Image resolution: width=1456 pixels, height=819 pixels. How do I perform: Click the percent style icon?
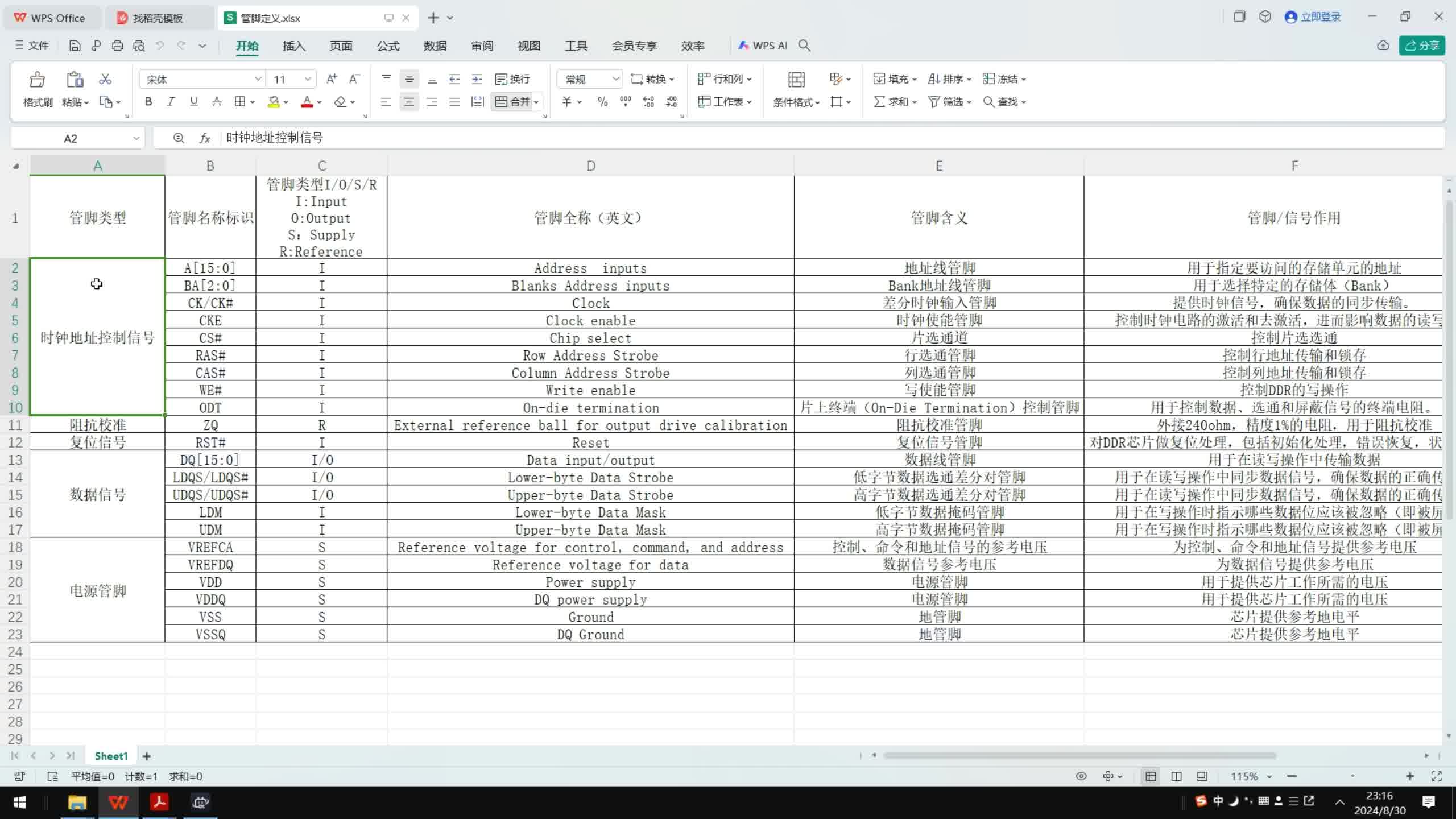click(602, 102)
